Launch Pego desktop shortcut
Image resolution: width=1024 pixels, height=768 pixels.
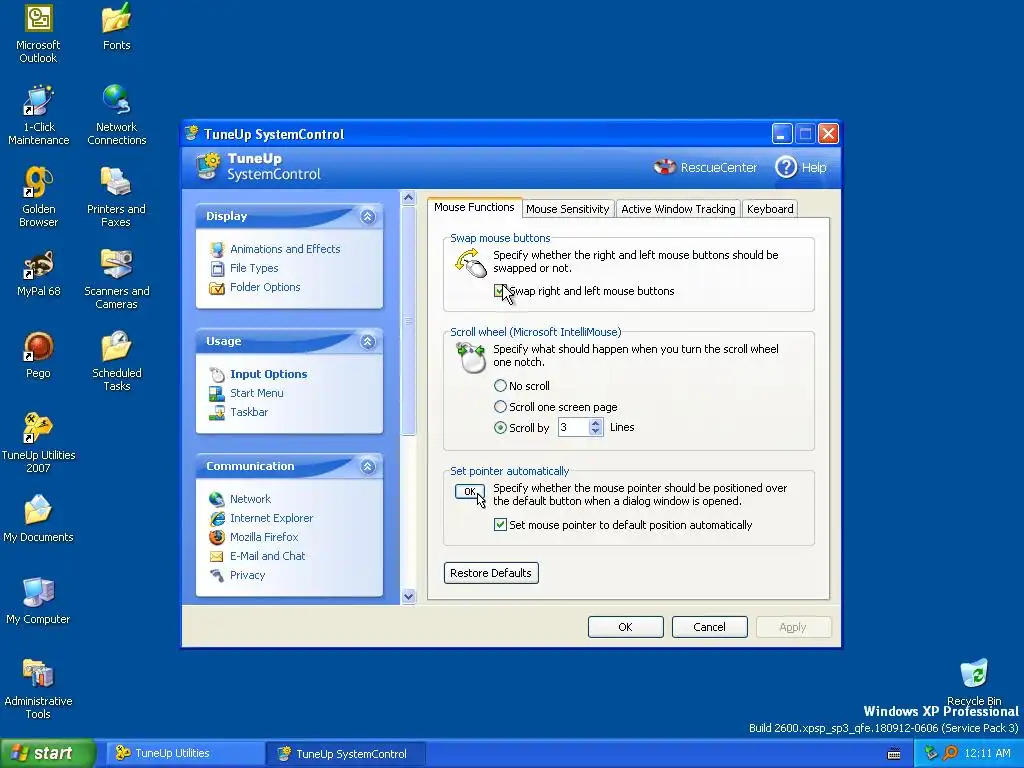coord(38,347)
